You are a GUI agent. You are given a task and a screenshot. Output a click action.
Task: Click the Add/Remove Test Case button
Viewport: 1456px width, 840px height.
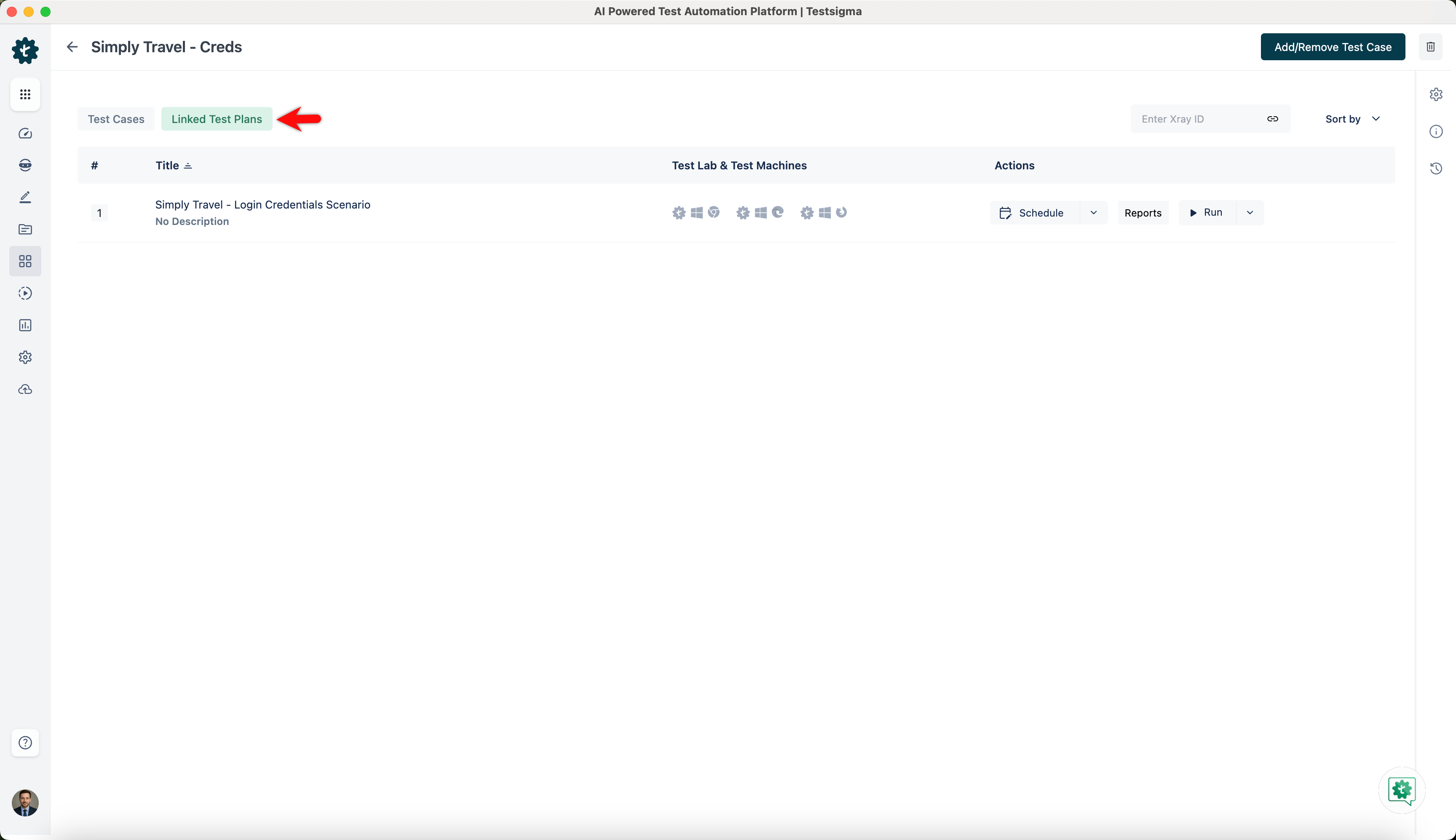(1333, 47)
